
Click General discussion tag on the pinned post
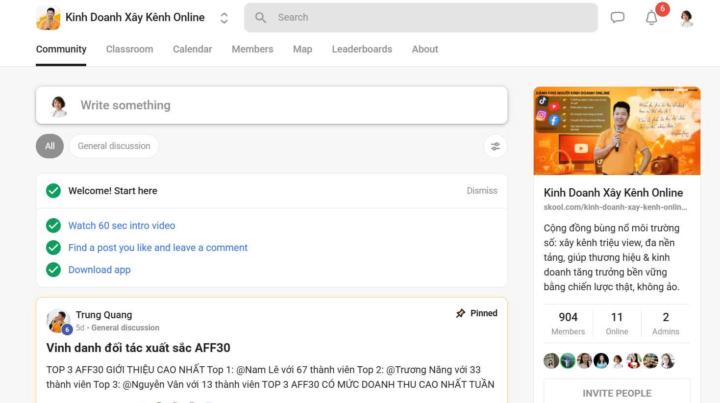coord(125,328)
